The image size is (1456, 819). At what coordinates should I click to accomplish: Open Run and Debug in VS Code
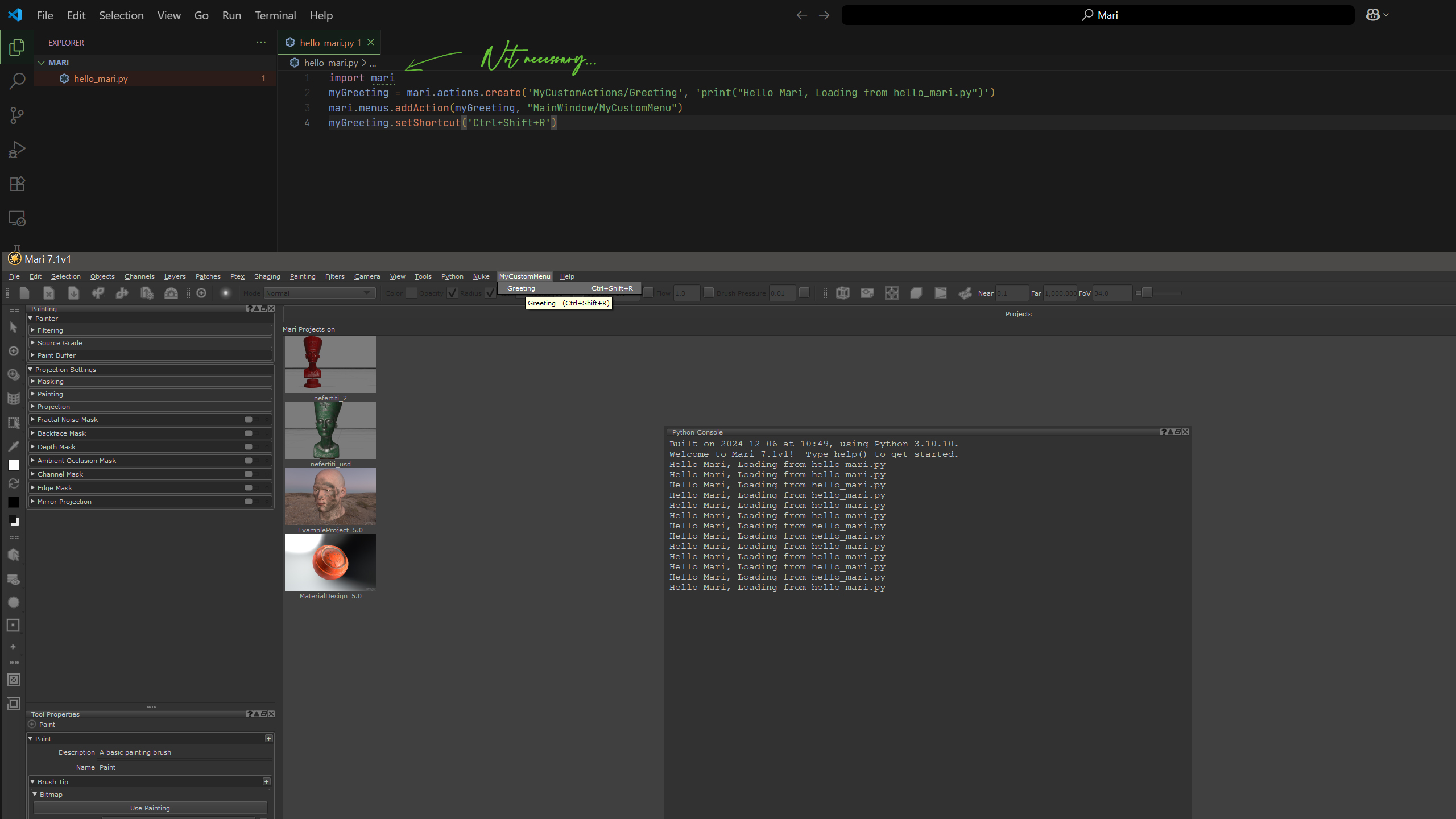coord(17,150)
